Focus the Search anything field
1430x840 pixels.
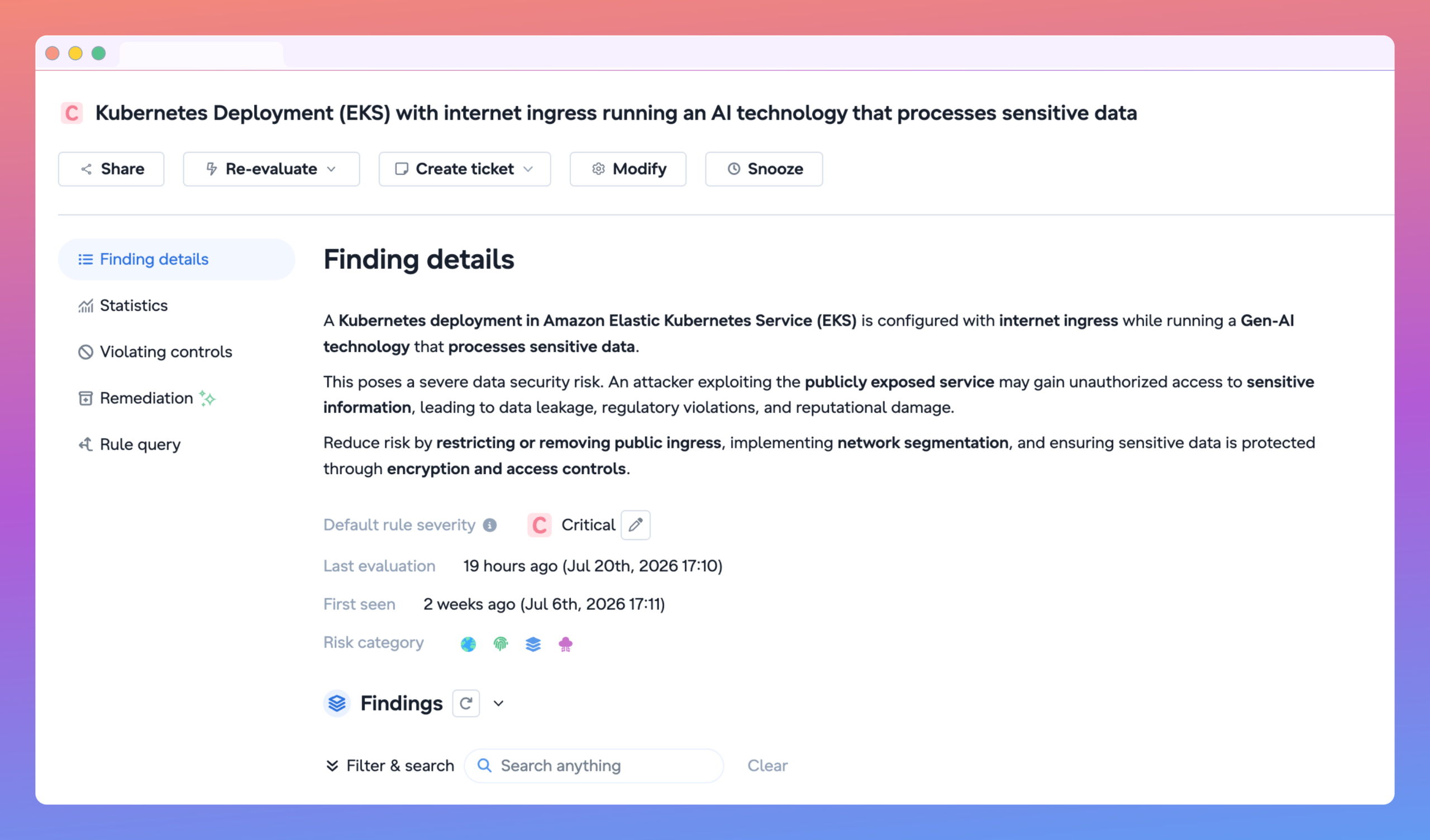[594, 766]
